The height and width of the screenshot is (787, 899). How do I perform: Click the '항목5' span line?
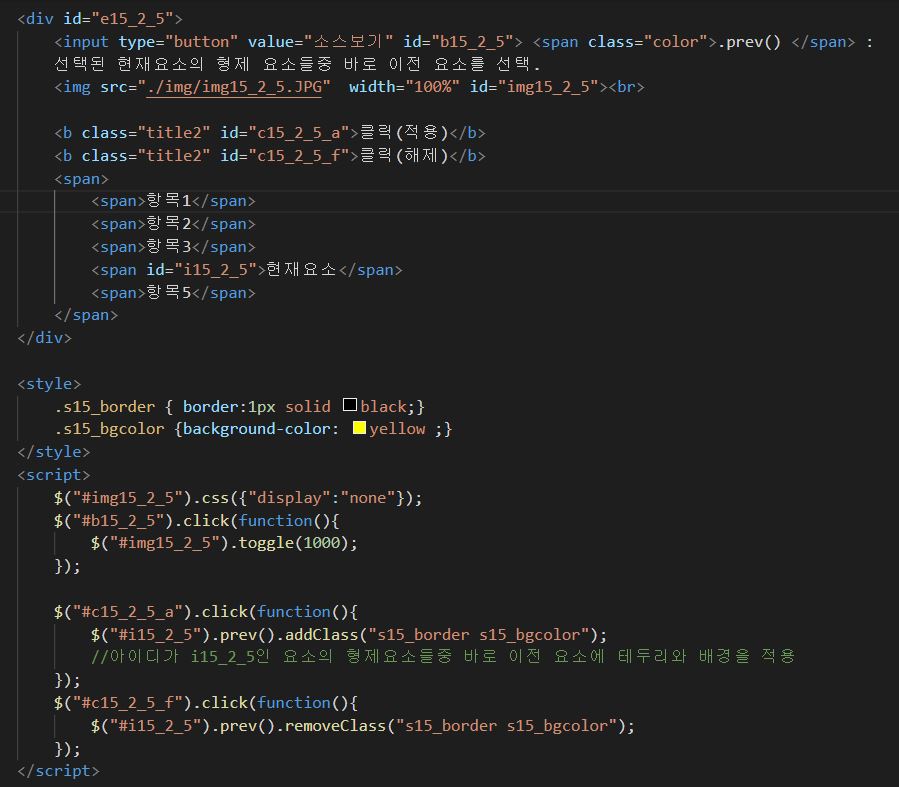point(173,293)
